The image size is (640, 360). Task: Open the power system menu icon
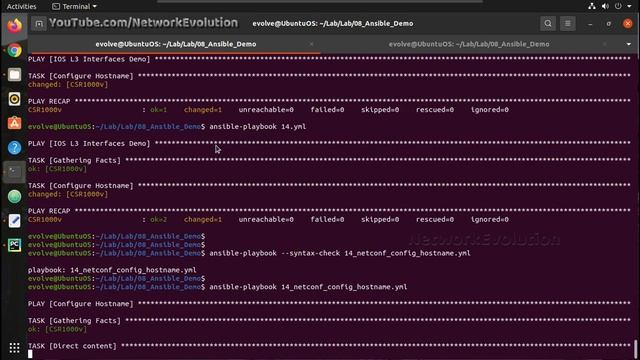point(618,6)
